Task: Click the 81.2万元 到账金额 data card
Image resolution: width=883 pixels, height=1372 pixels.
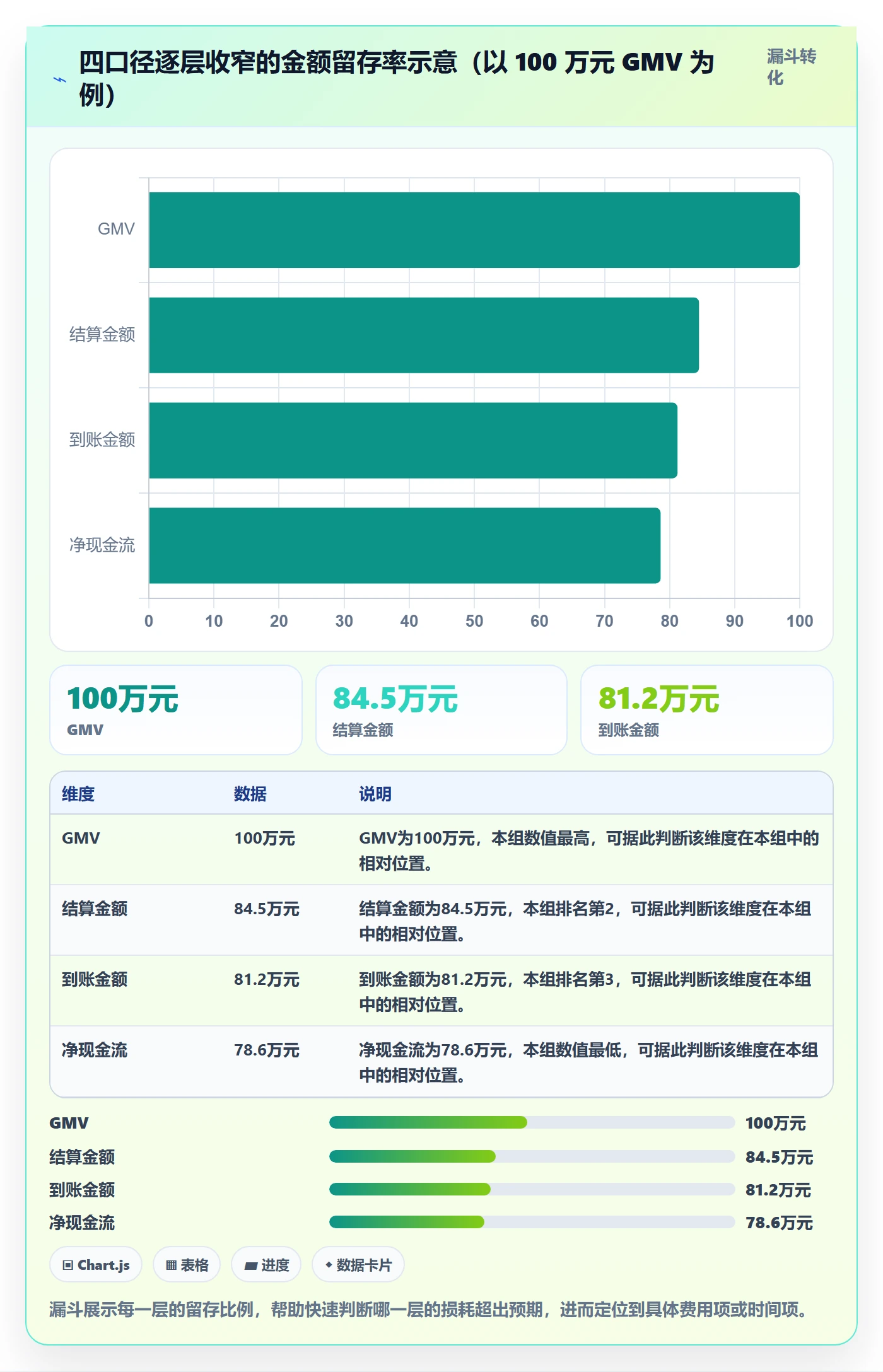Action: [707, 710]
